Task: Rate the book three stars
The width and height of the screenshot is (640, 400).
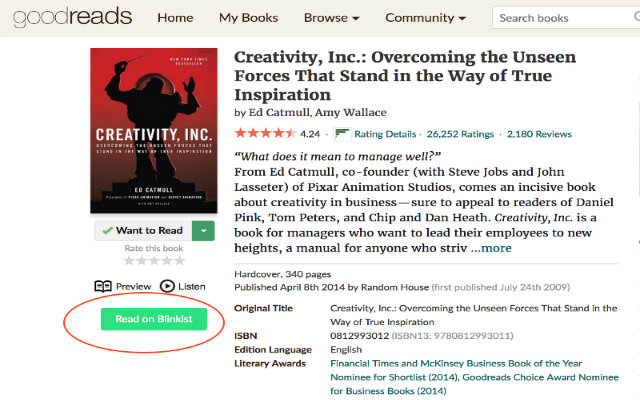Action: pos(154,261)
